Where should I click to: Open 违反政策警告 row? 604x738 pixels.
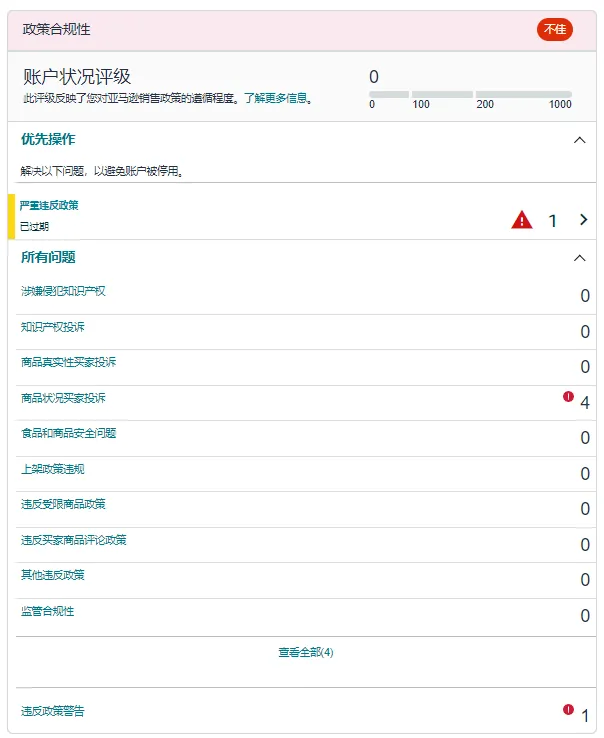tap(53, 711)
